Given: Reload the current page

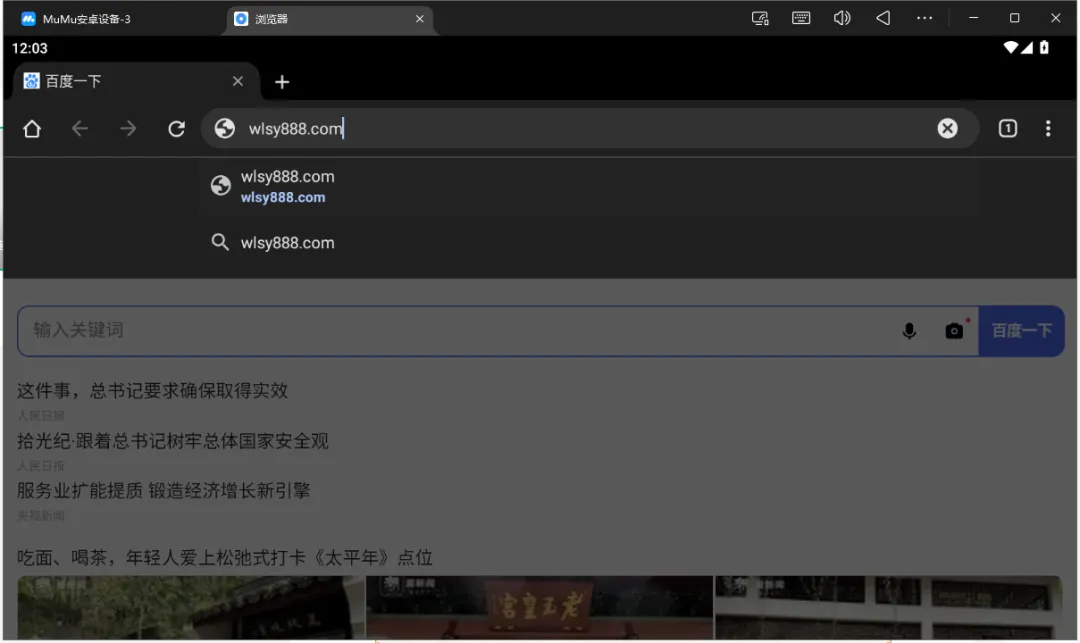Looking at the screenshot, I should tap(176, 129).
